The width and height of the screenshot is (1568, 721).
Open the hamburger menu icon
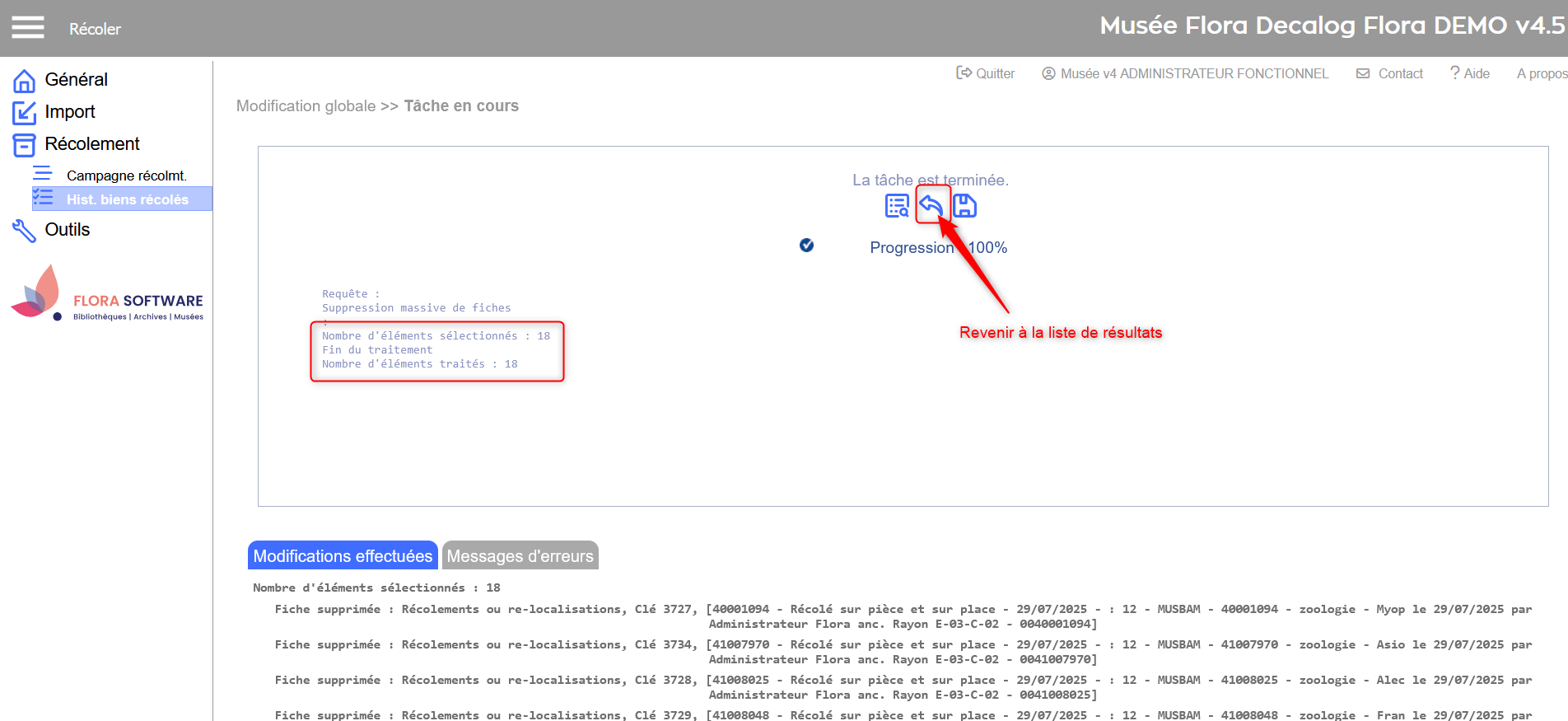click(27, 28)
